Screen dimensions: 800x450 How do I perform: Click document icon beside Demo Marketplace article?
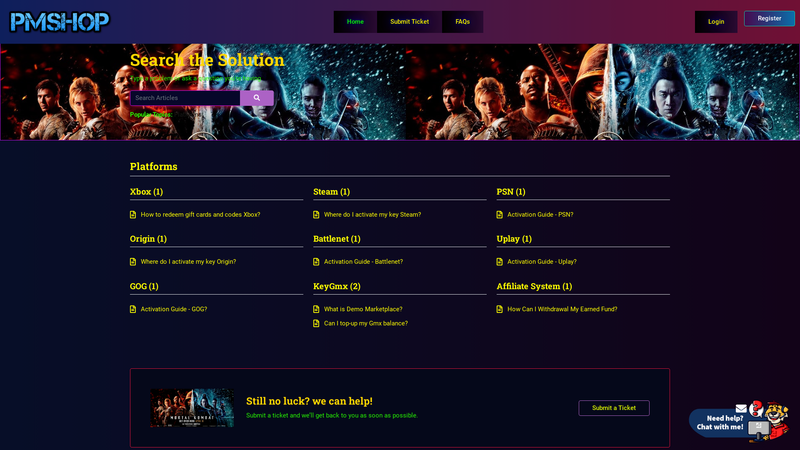[x=316, y=309]
